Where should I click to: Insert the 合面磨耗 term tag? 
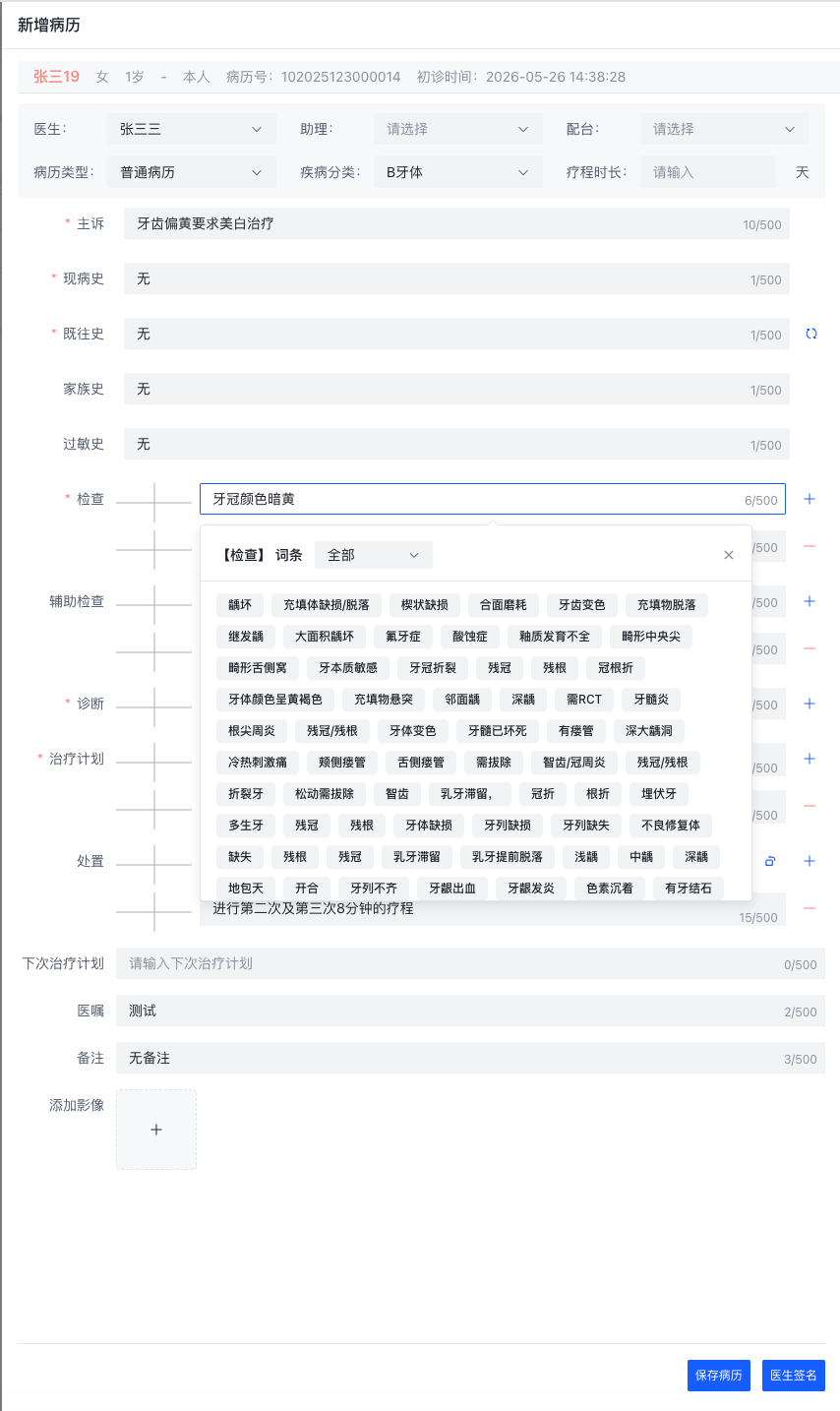(x=504, y=605)
